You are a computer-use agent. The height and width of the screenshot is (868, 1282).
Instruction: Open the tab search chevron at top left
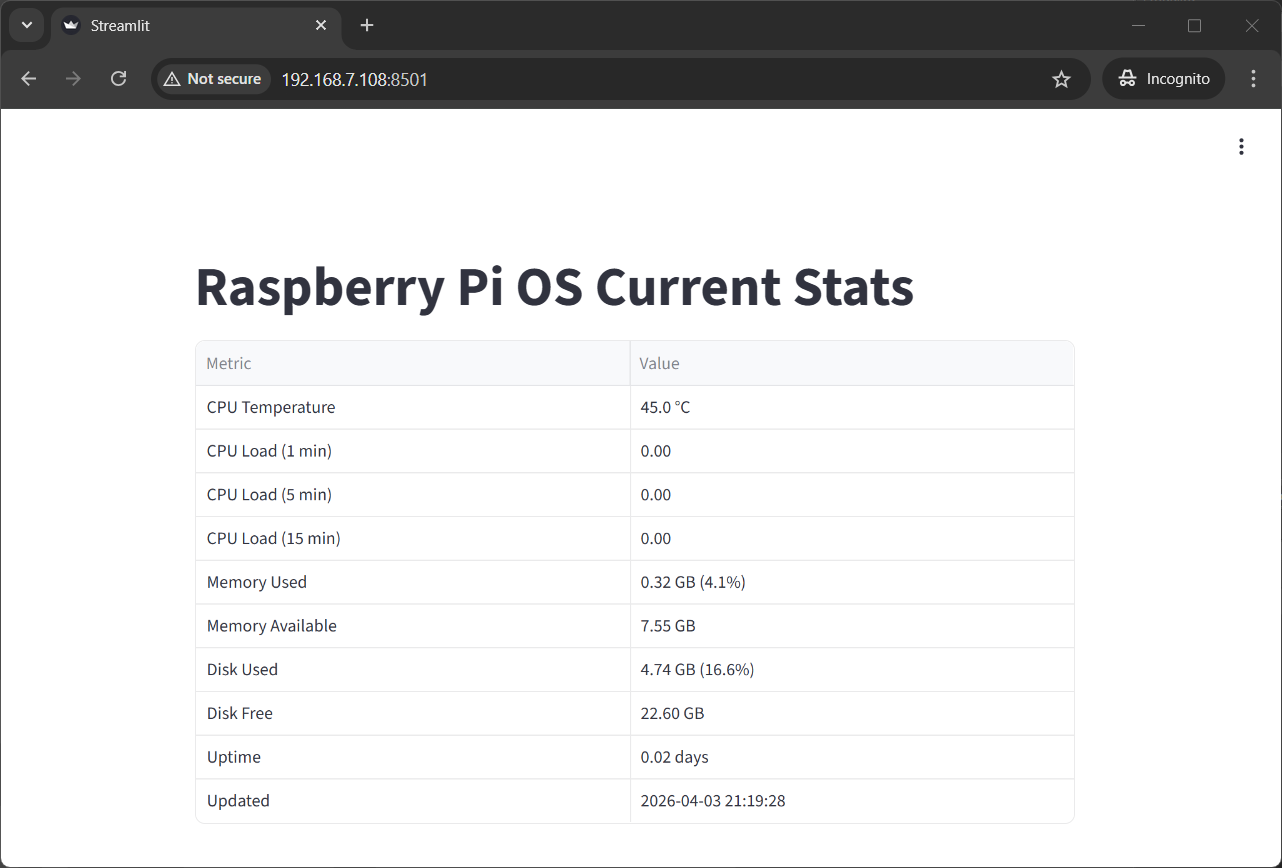pyautogui.click(x=26, y=26)
